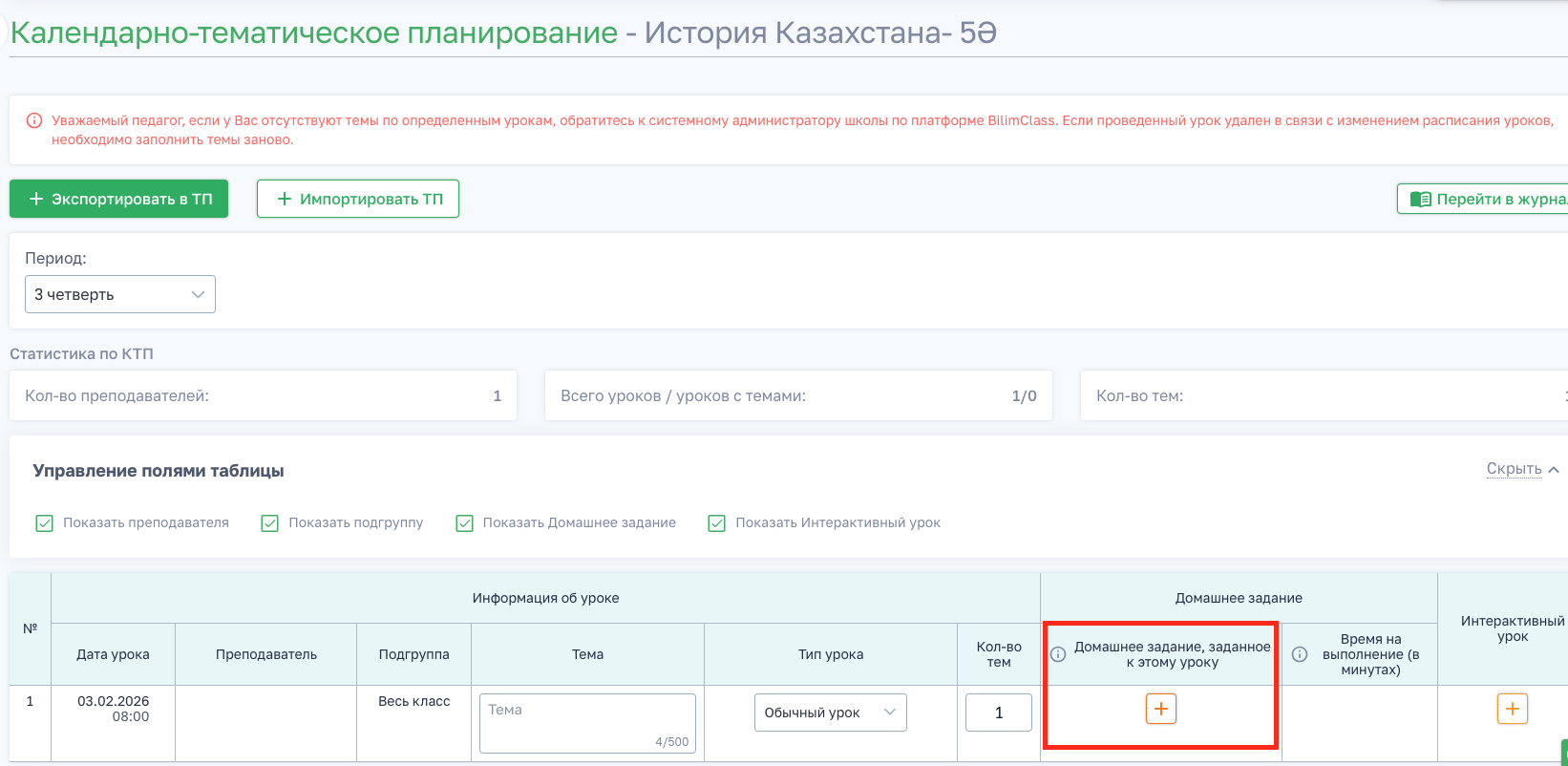Uncheck Показать преподавателя checkbox
This screenshot has height=766, width=1568.
tap(44, 523)
